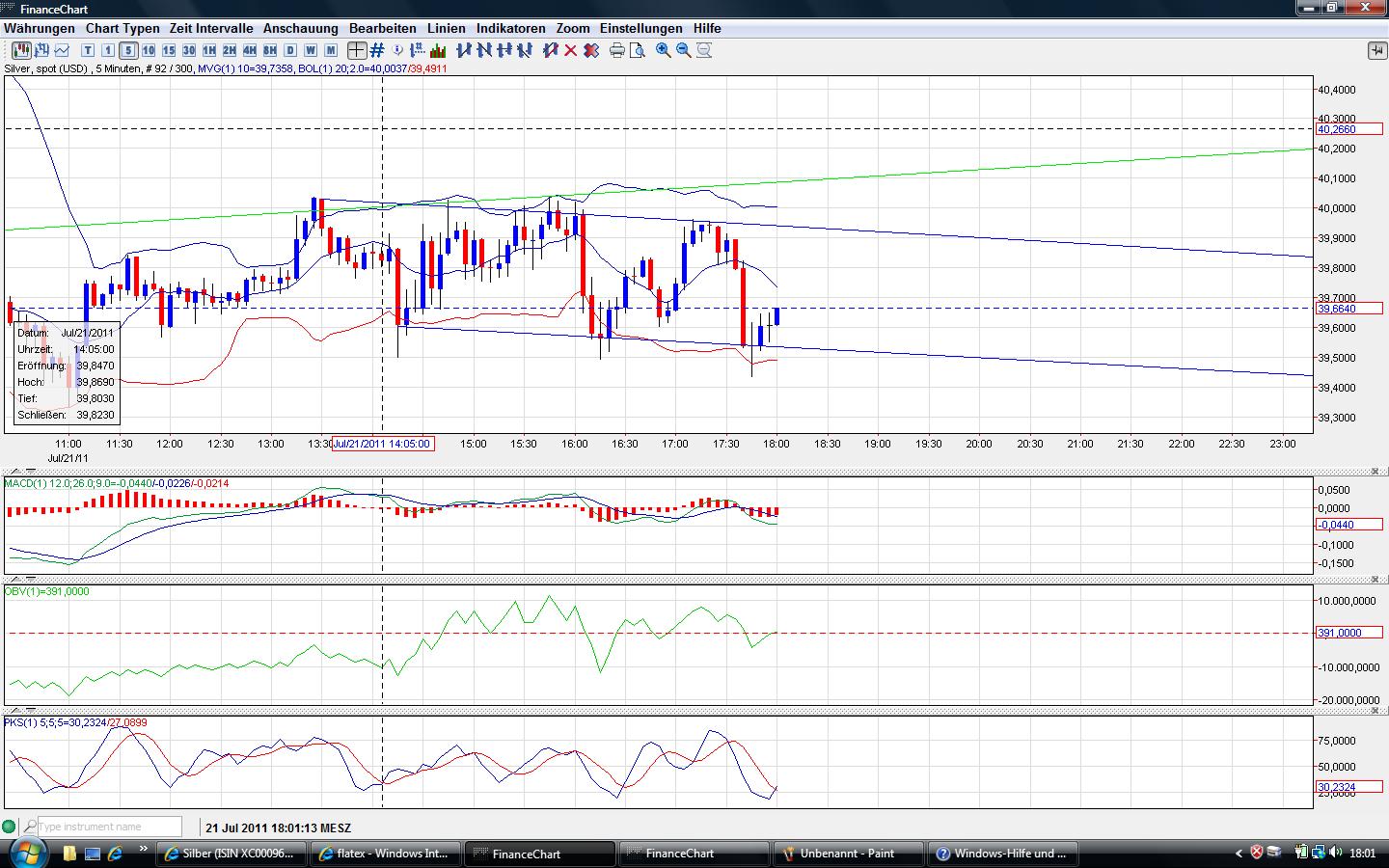Click the 40,2660 price level marker
This screenshot has height=868, width=1389.
pos(1348,129)
